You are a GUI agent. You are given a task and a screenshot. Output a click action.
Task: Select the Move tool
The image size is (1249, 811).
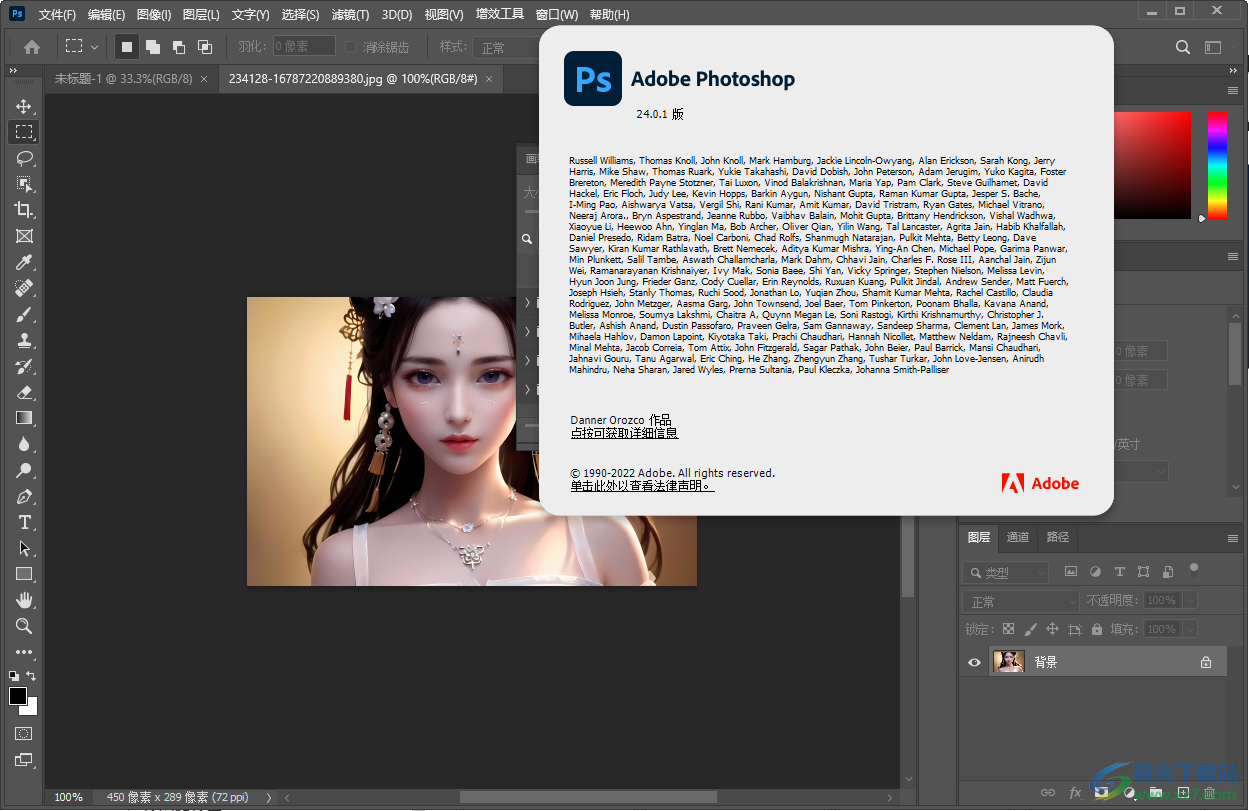click(24, 105)
